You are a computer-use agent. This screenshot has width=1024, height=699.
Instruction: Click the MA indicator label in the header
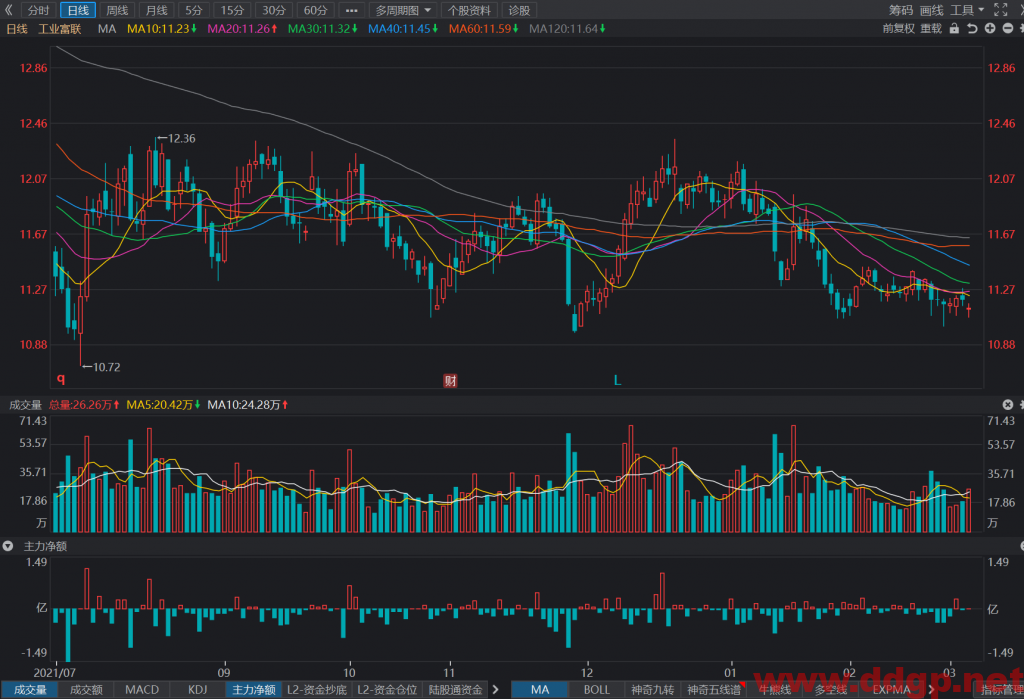(x=106, y=29)
